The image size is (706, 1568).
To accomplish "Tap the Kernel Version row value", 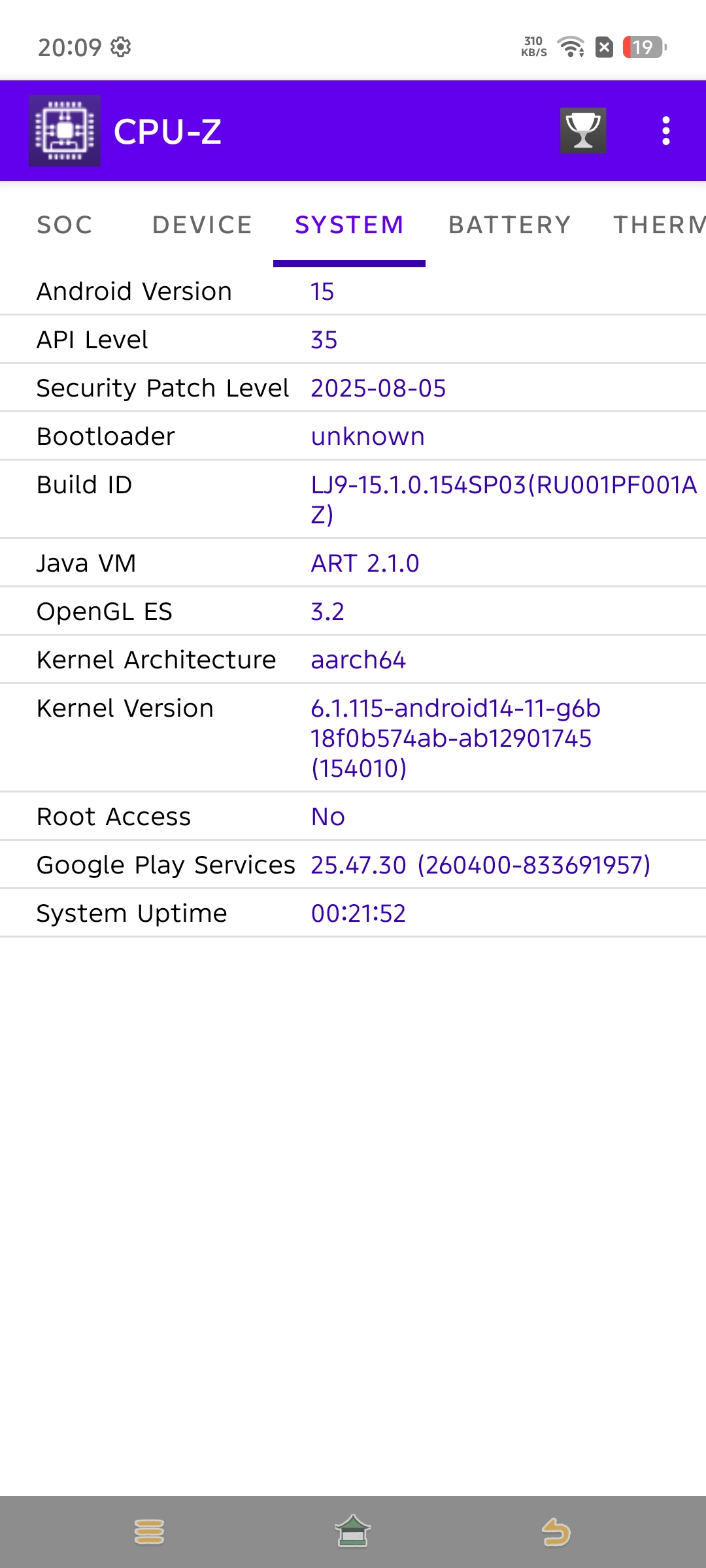I will (x=456, y=738).
